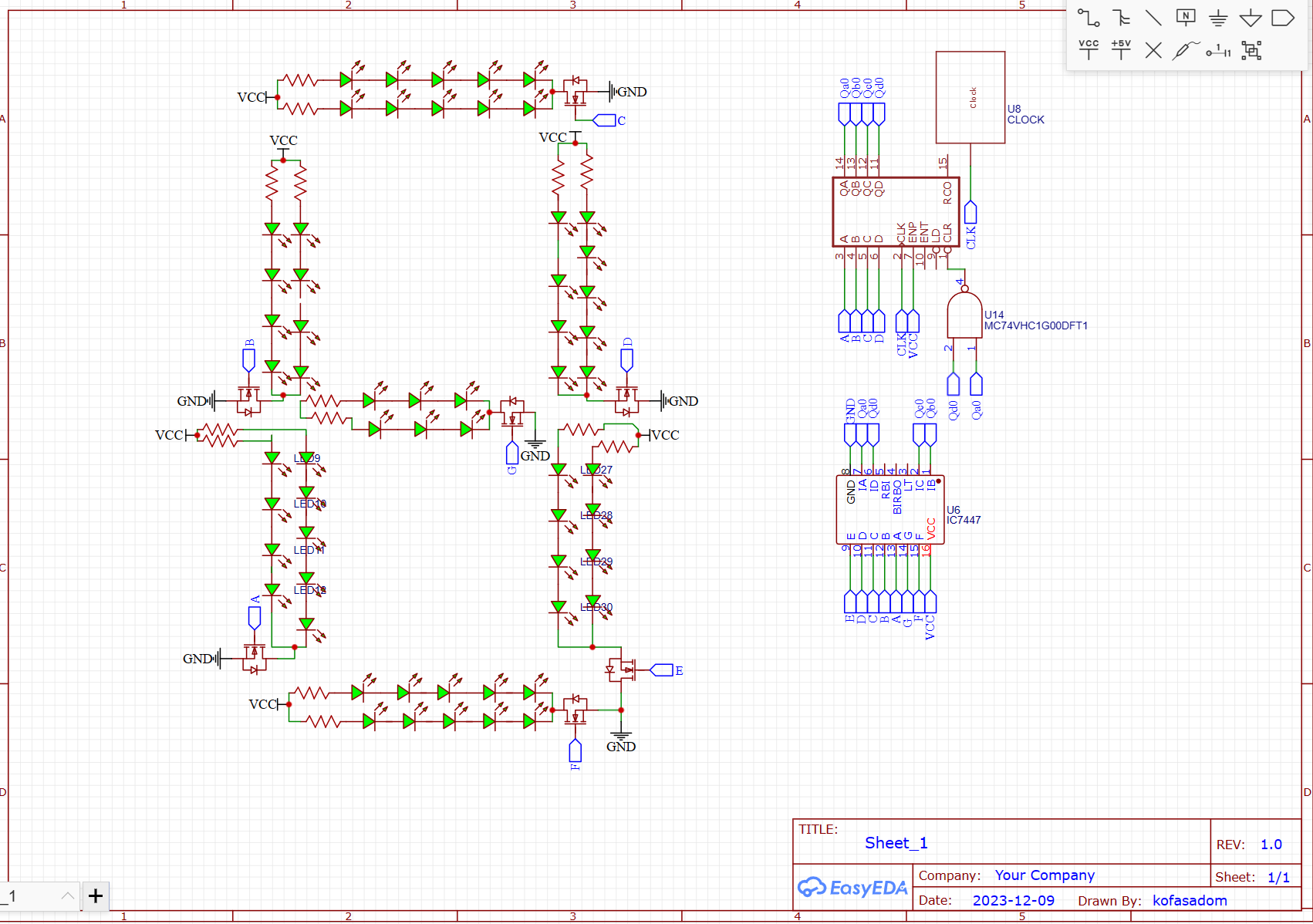Click the sheet number 1/1

tap(1278, 877)
